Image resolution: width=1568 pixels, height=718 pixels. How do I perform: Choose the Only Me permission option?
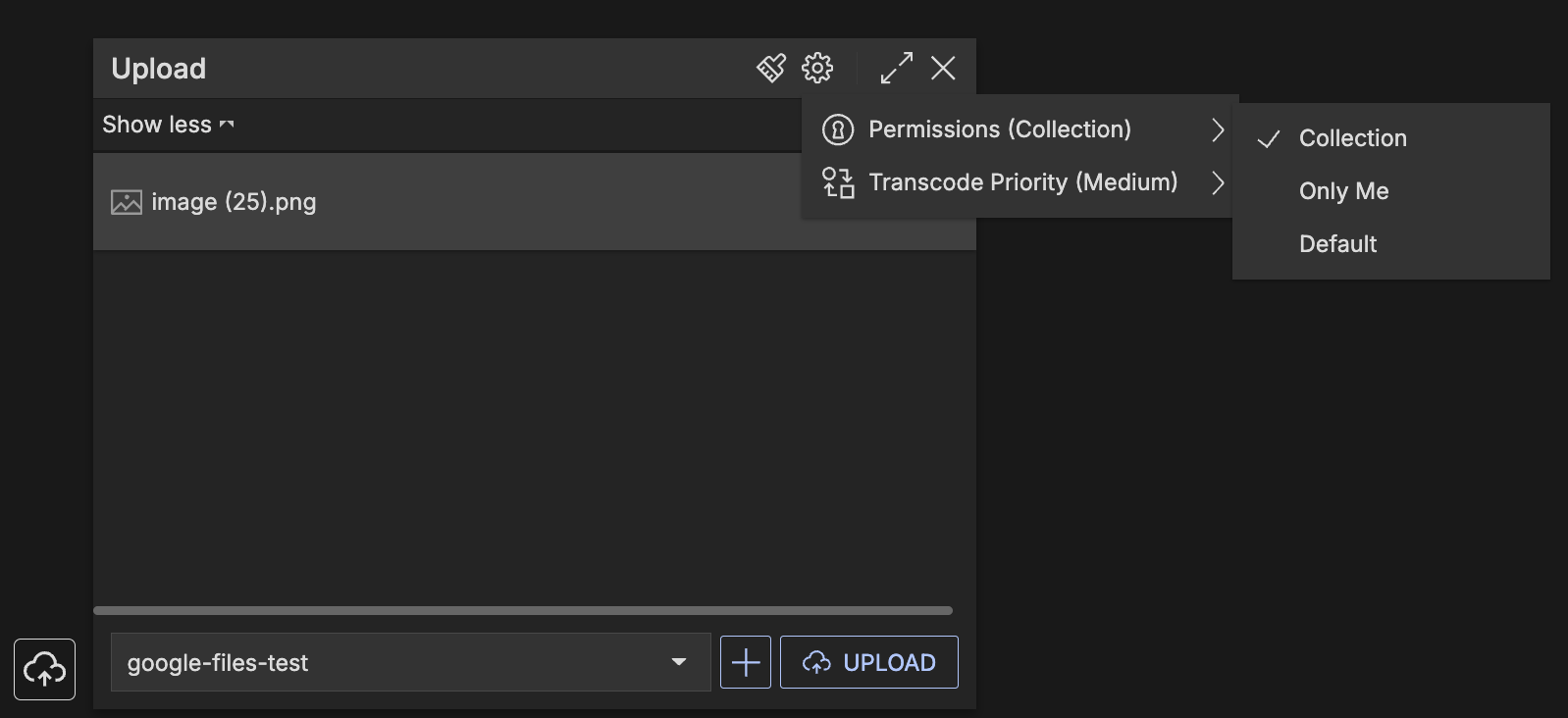tap(1343, 191)
